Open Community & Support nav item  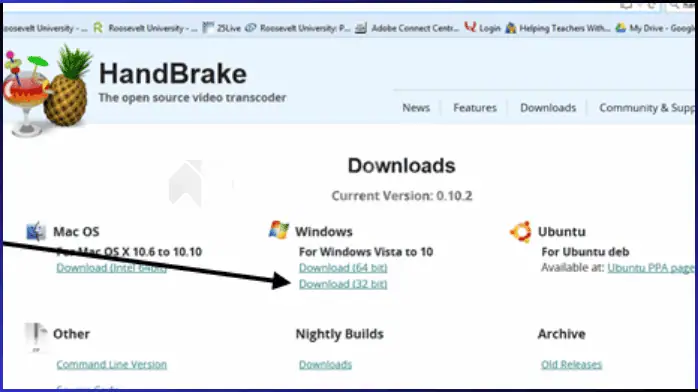click(x=647, y=108)
